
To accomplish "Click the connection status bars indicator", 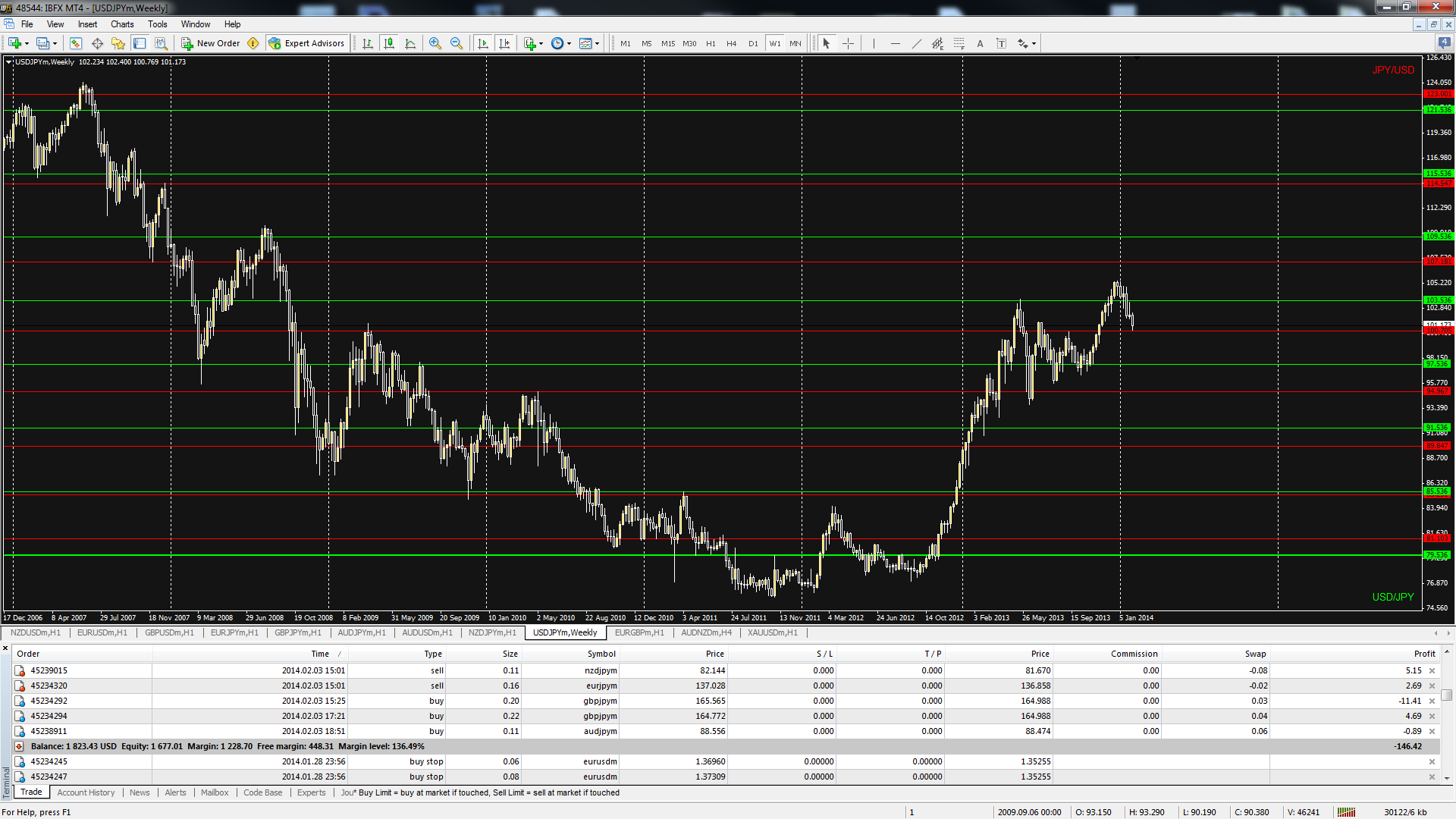I will [x=1347, y=812].
